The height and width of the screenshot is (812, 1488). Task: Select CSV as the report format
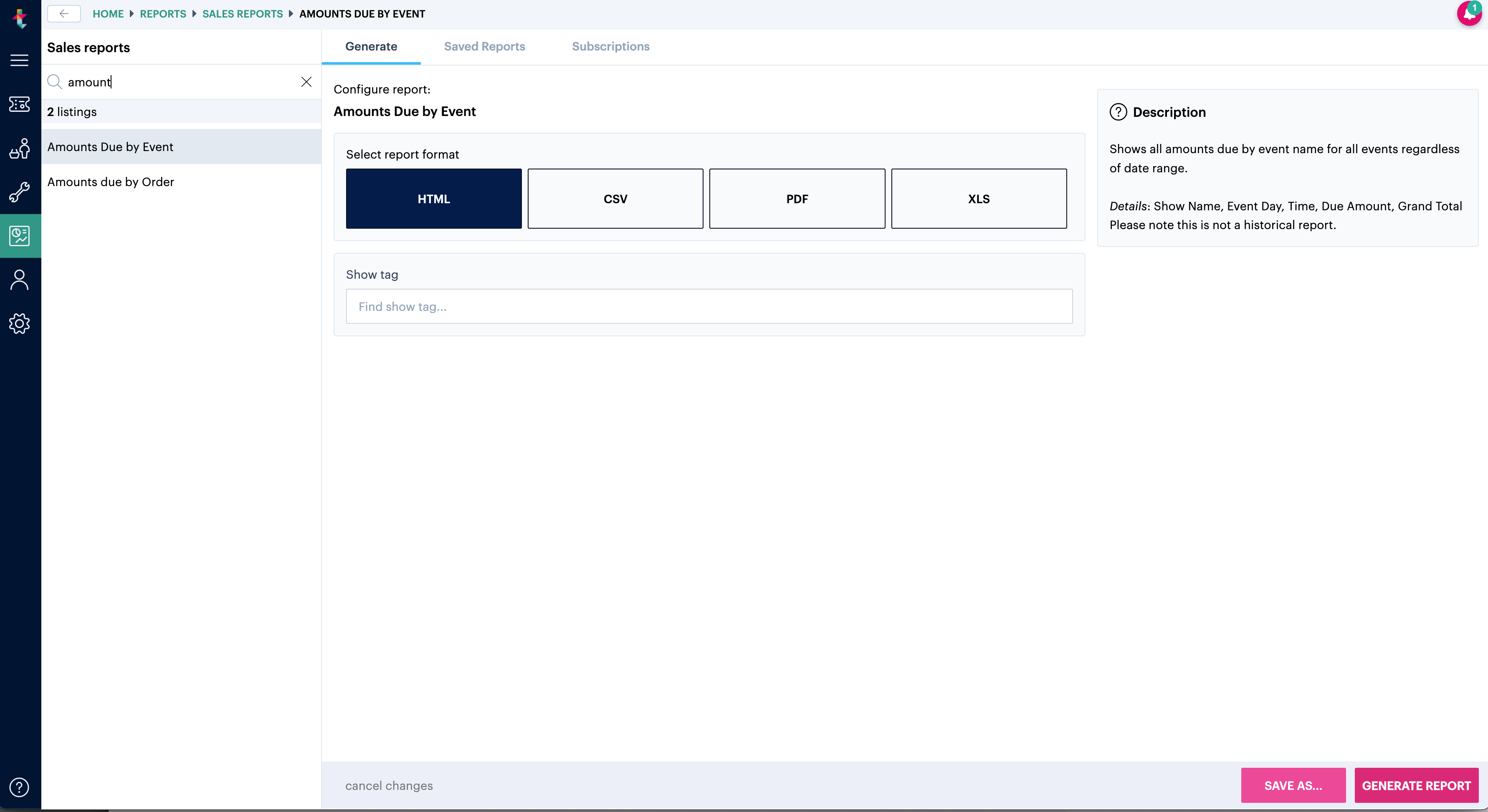pos(615,199)
